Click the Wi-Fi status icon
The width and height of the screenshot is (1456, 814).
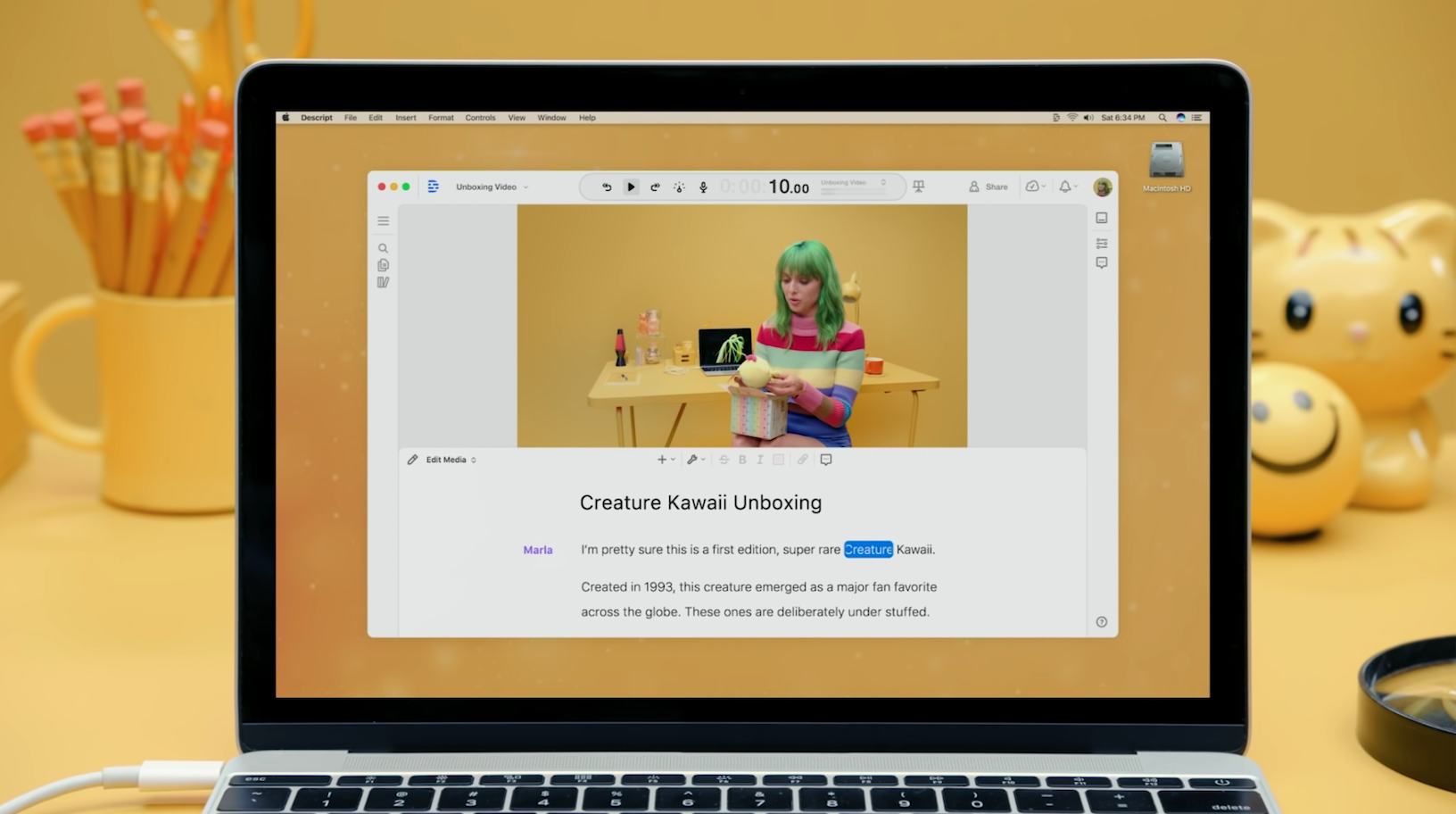(1072, 118)
